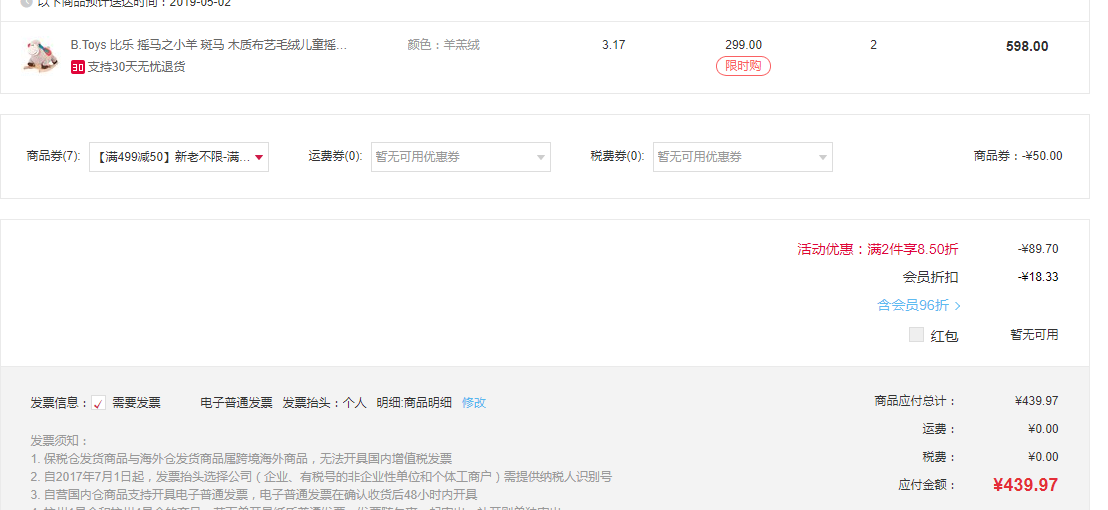The image size is (1108, 510).
Task: Click the 运费 ¥0.00 value
Action: pos(1043,429)
